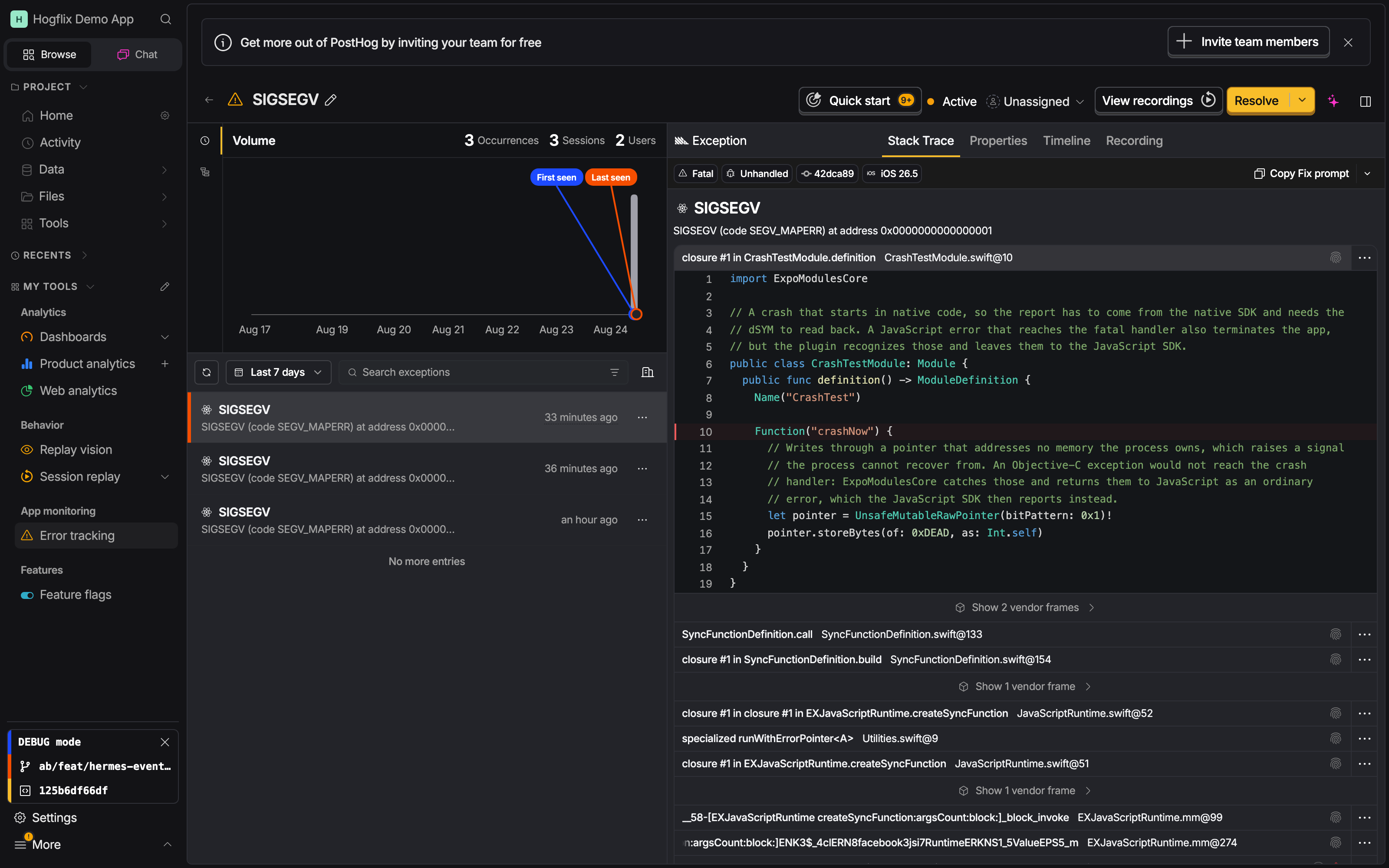Expand the PROJECT section chevron

[x=83, y=87]
